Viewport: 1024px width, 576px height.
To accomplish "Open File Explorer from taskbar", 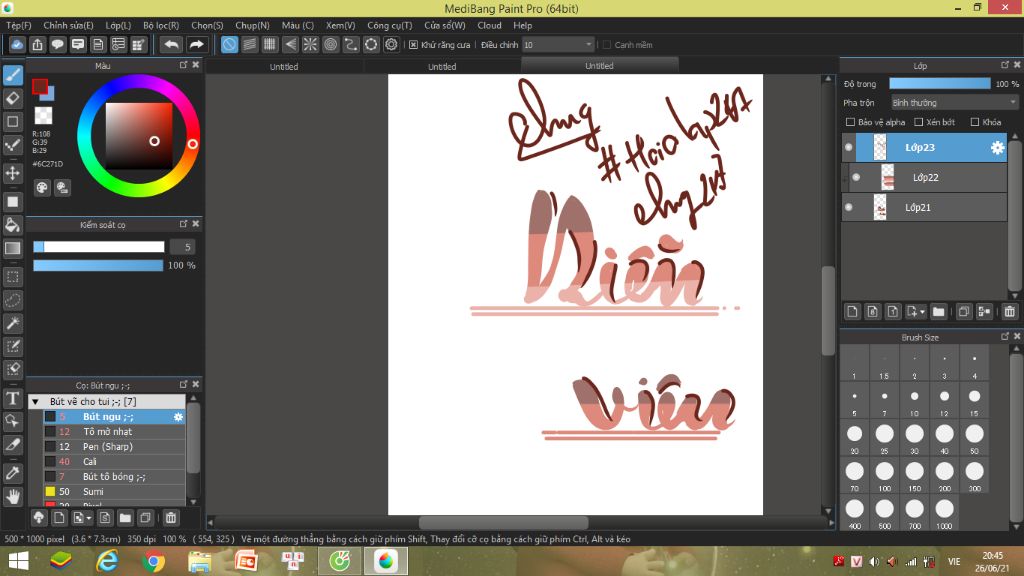I will [x=200, y=561].
